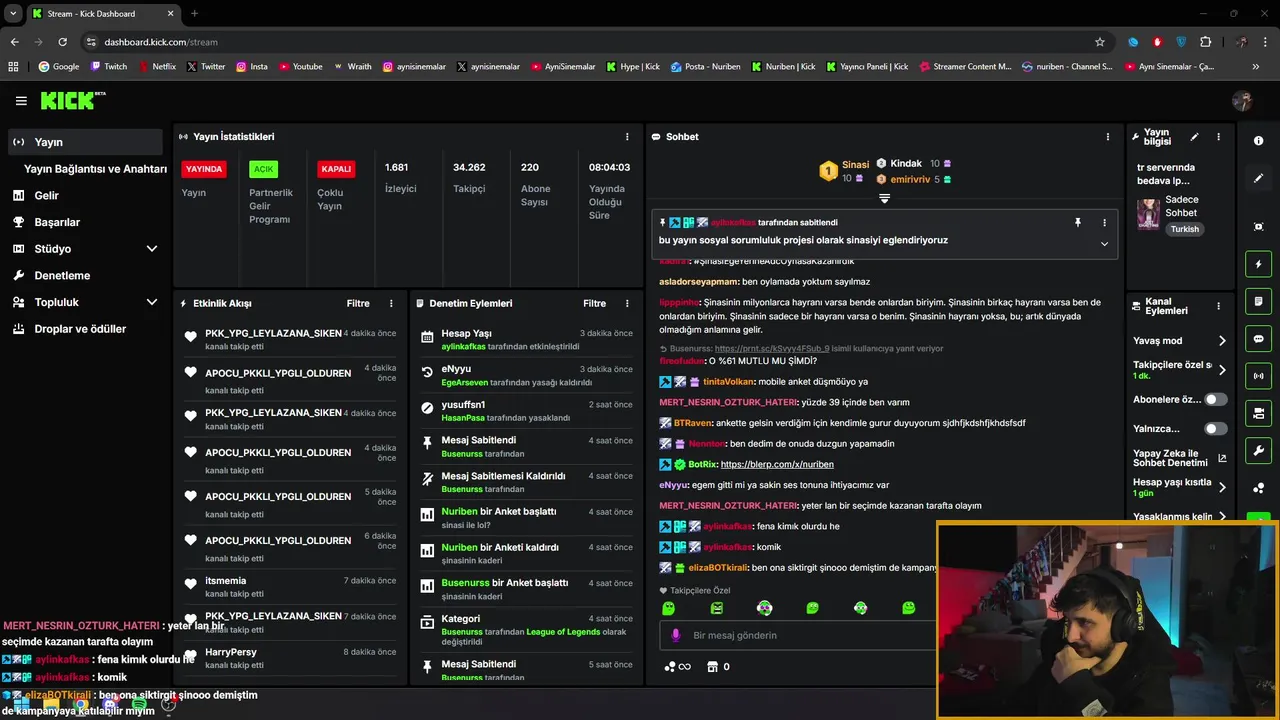Click the wrench icon in right sidebar
The height and width of the screenshot is (720, 1280).
[1258, 451]
